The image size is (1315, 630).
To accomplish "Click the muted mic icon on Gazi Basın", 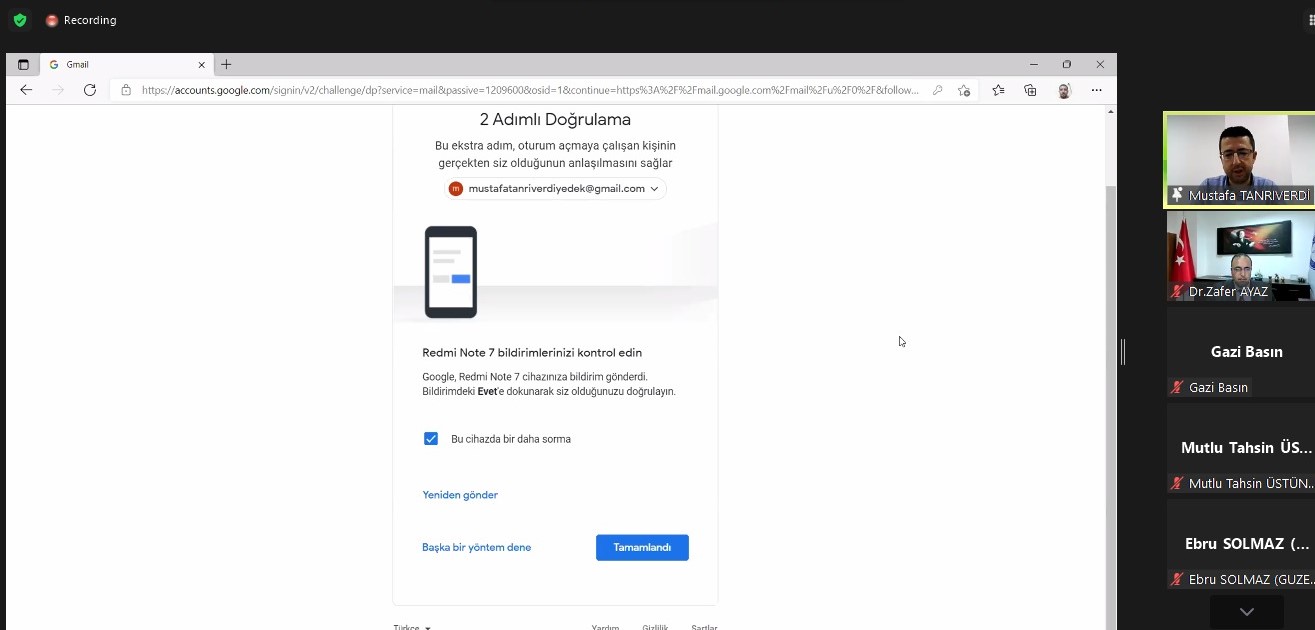I will pos(1177,387).
